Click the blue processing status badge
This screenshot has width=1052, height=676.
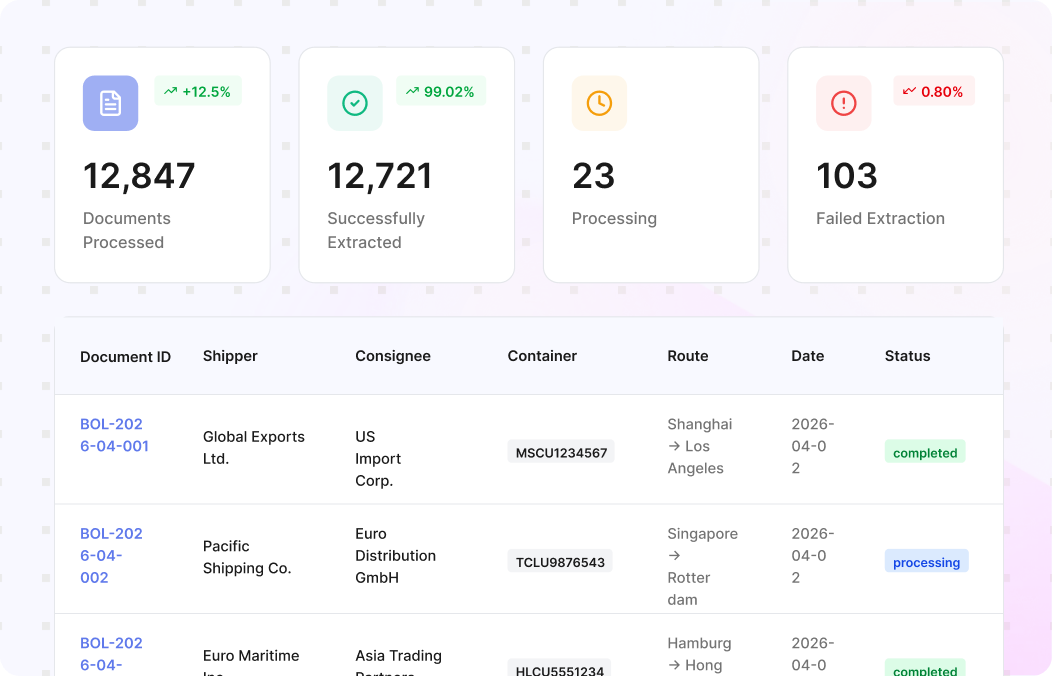click(x=927, y=562)
